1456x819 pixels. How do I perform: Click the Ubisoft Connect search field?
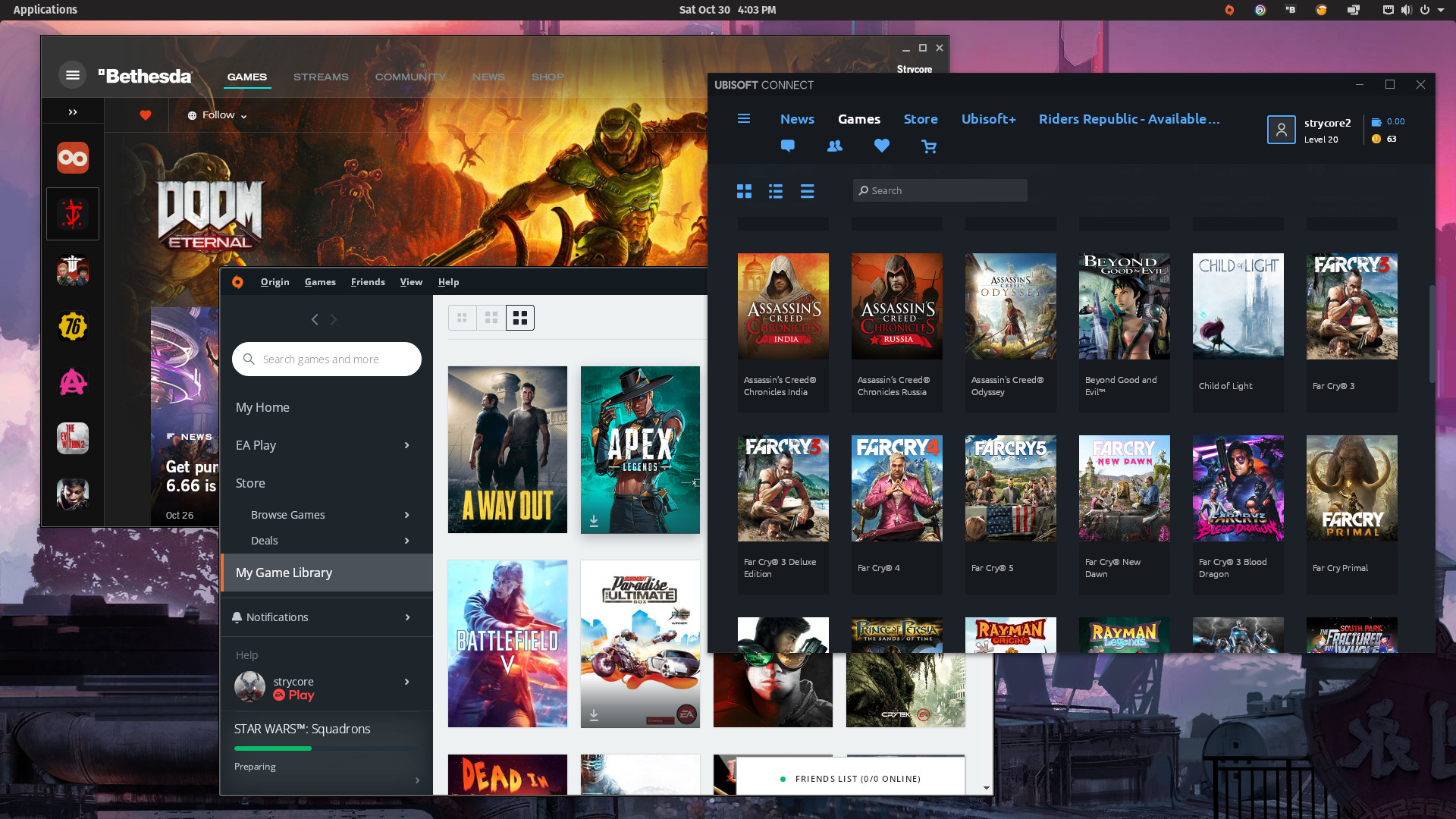(940, 190)
